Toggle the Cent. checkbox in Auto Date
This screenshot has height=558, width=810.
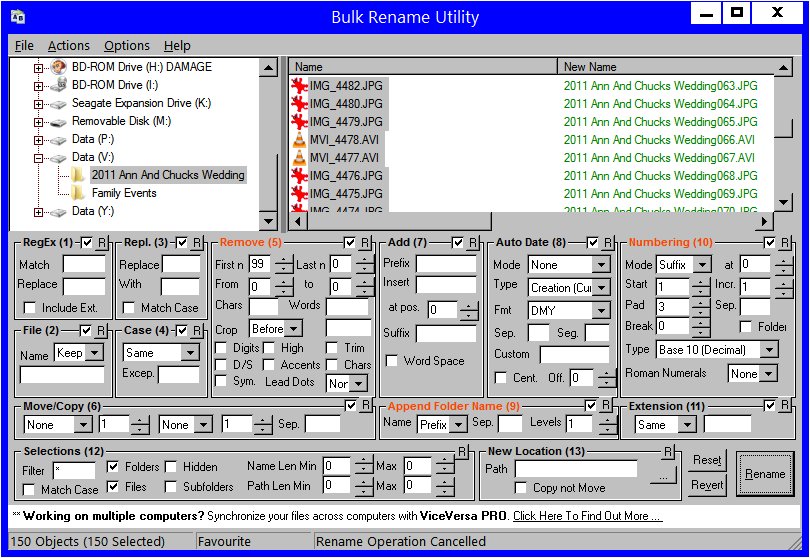click(500, 378)
